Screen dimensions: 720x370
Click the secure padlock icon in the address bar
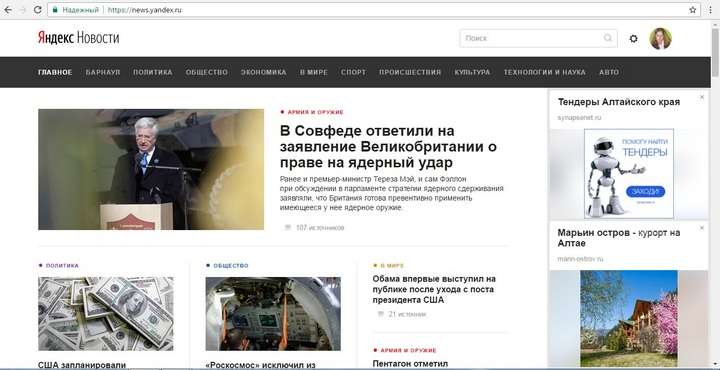pyautogui.click(x=56, y=10)
